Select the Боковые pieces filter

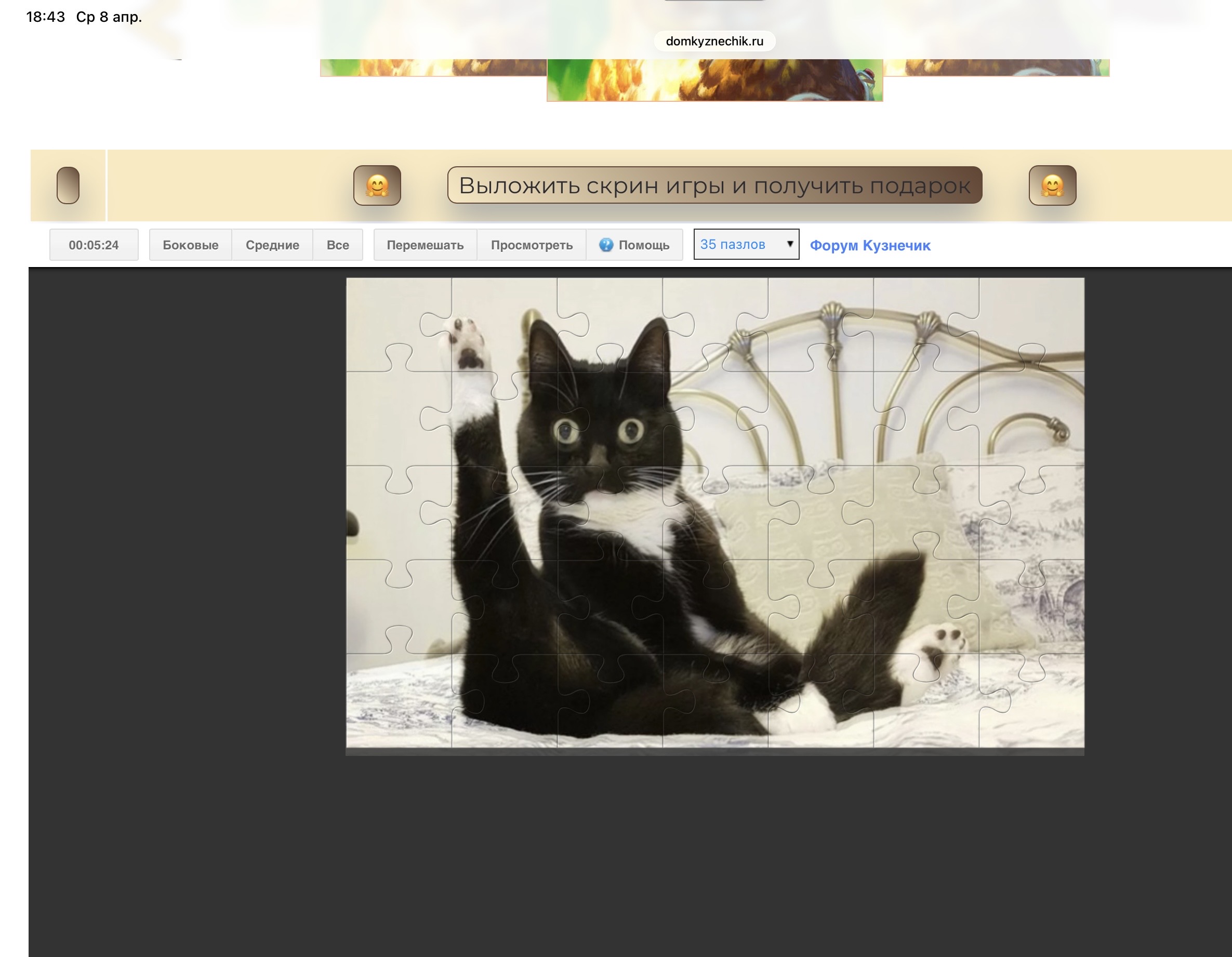click(x=190, y=245)
